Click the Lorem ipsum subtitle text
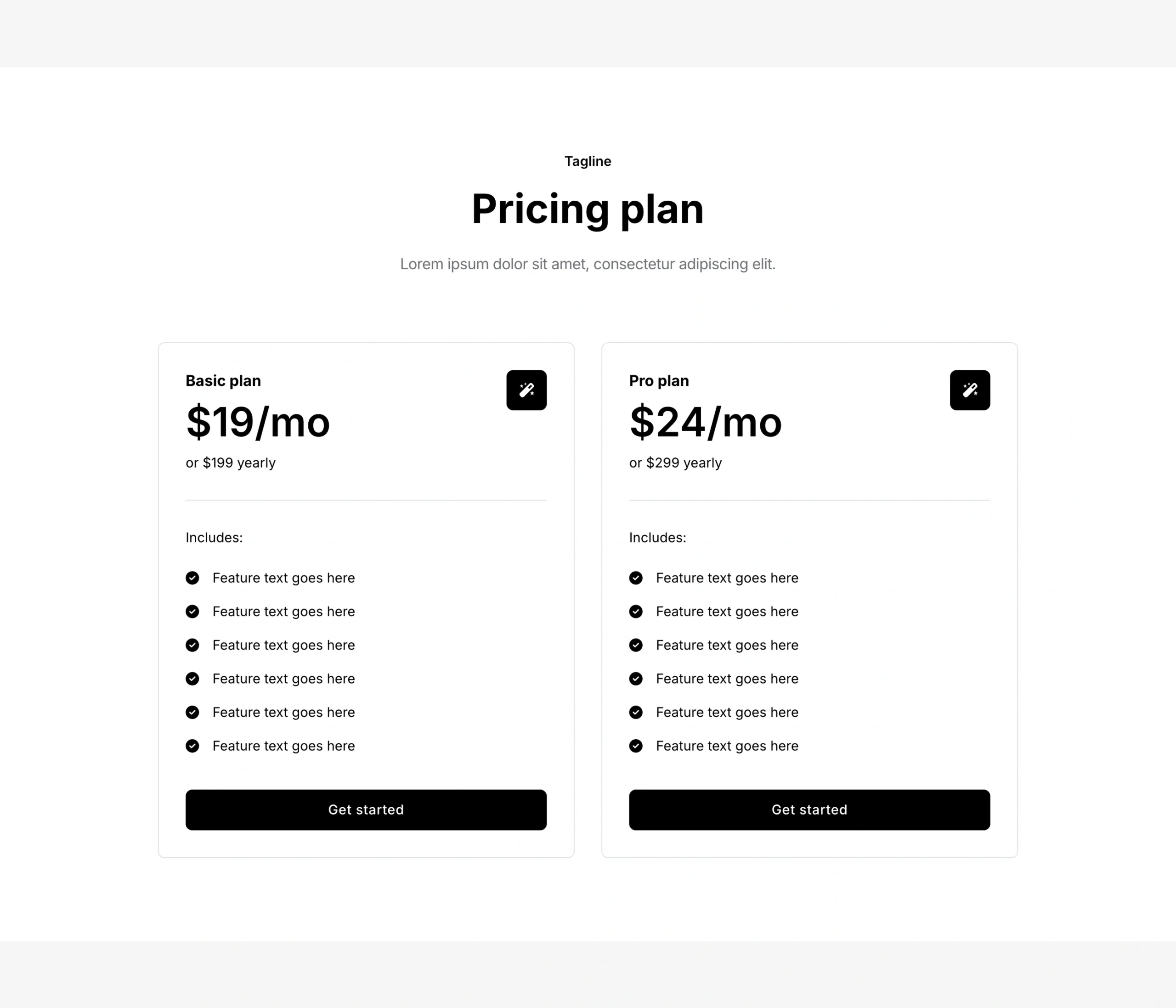Viewport: 1176px width, 1008px height. [x=588, y=264]
